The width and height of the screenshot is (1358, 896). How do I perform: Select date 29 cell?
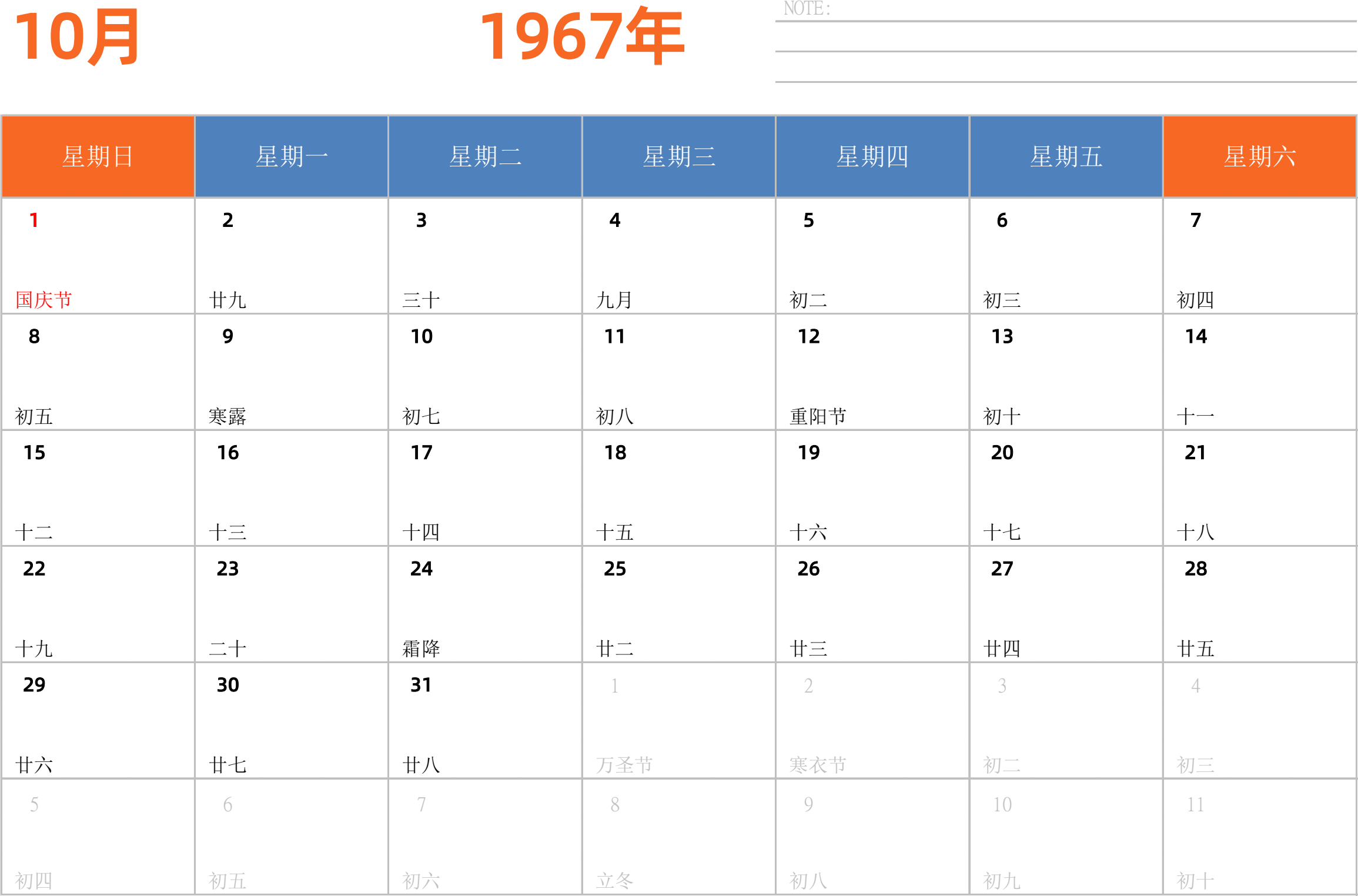[x=98, y=720]
